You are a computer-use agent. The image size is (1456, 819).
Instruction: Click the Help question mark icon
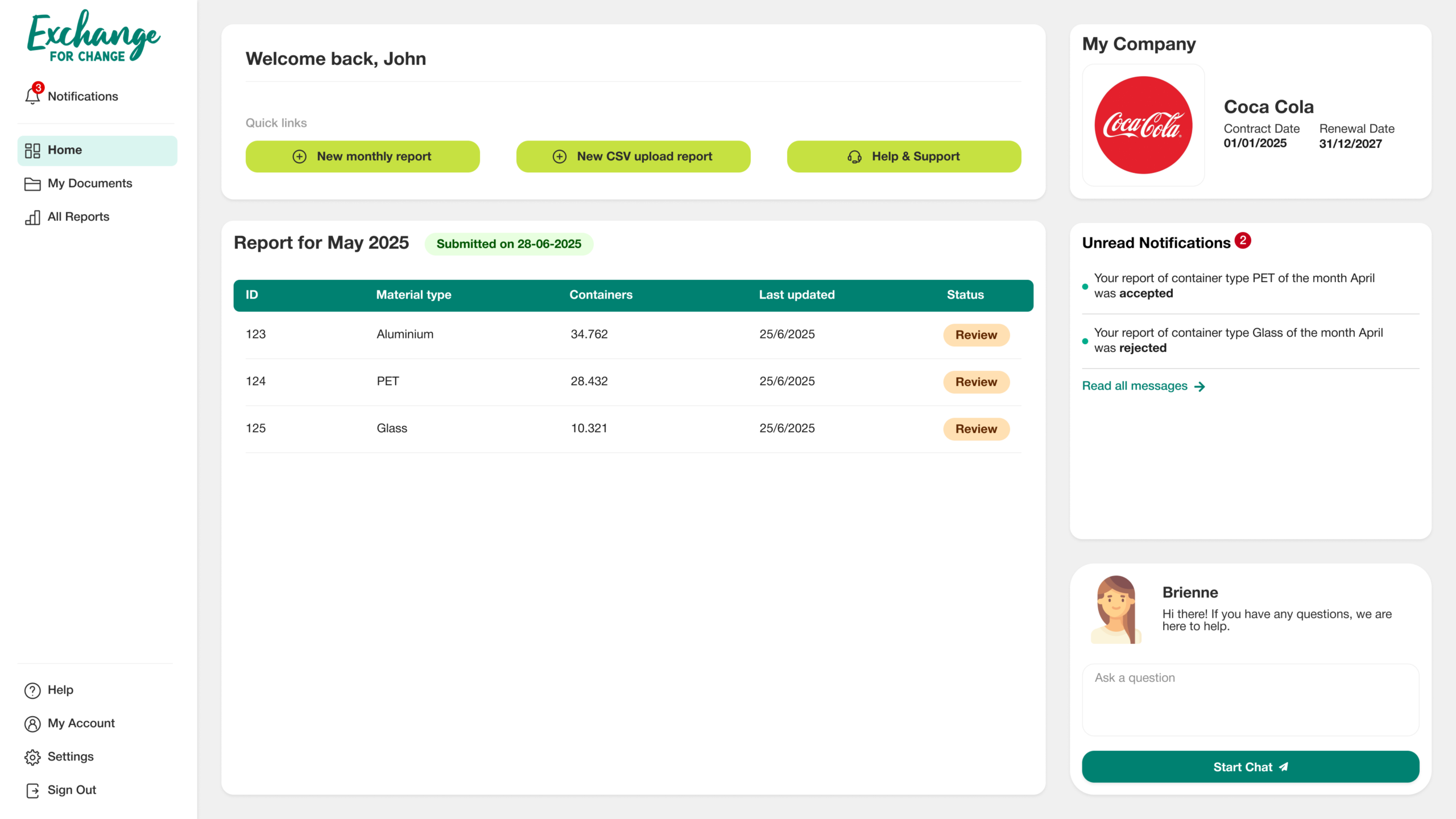(32, 690)
